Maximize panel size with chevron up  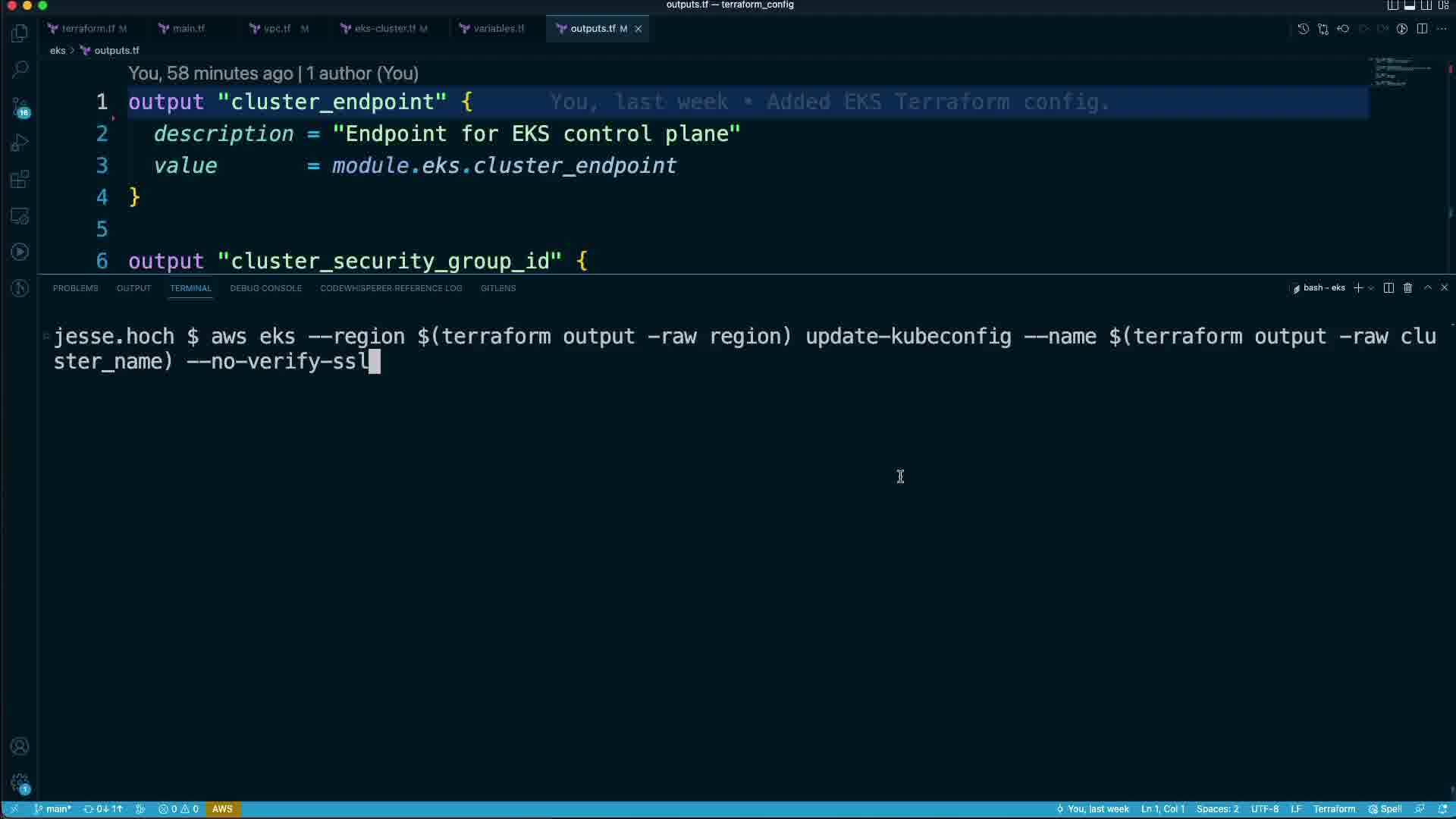pyautogui.click(x=1427, y=288)
